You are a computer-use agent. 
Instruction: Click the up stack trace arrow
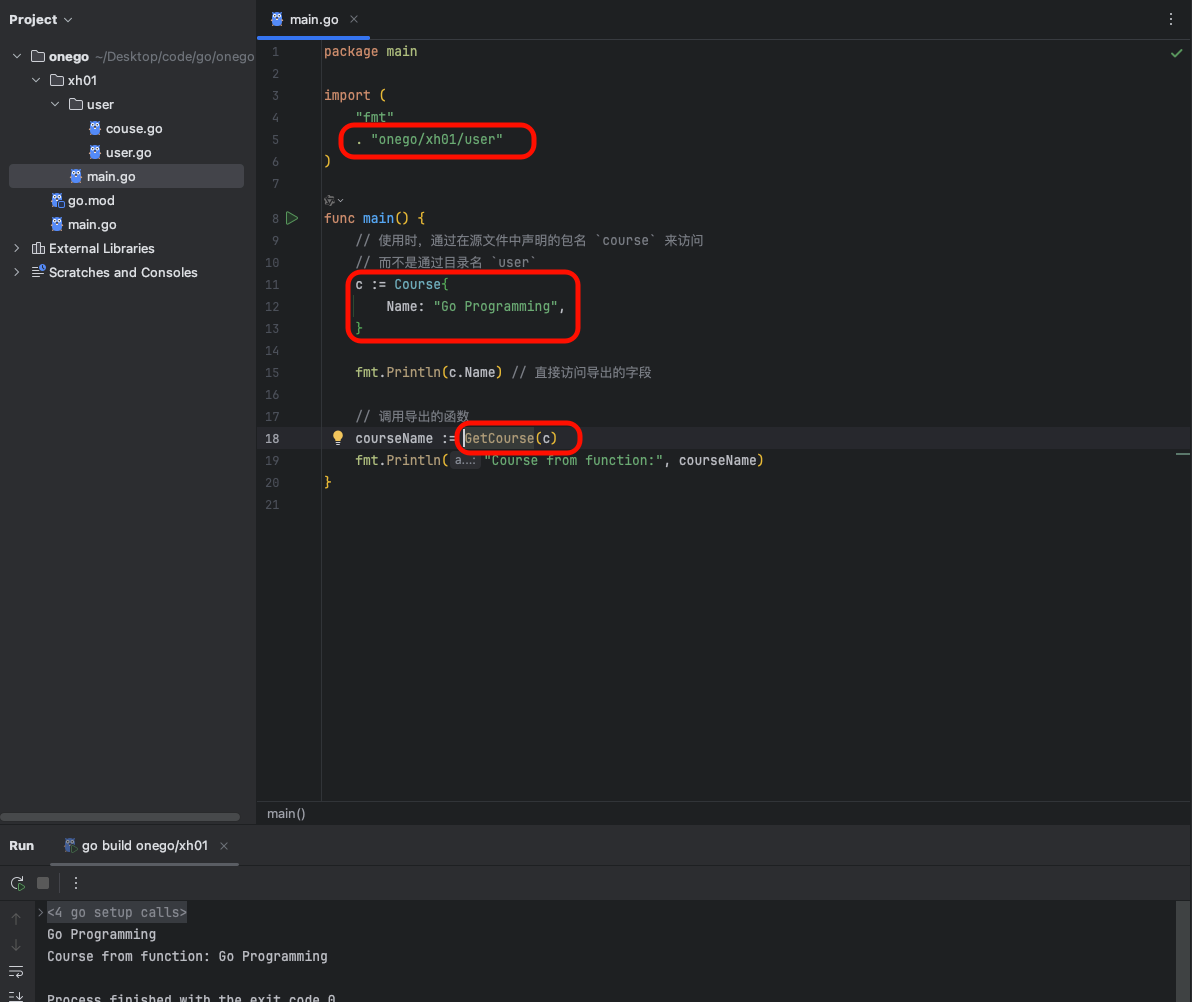[16, 919]
